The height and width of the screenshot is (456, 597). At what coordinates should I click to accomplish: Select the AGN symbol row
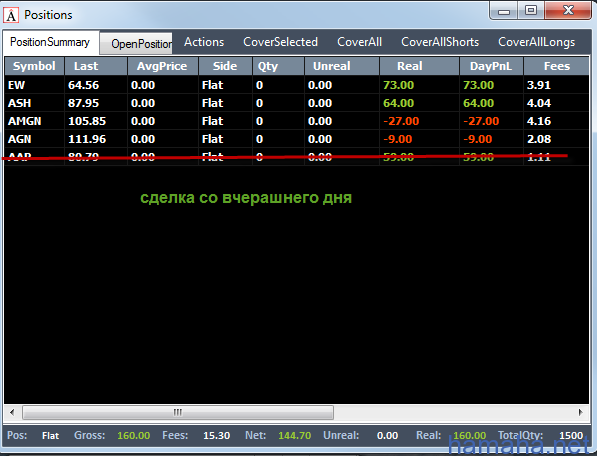[297, 139]
